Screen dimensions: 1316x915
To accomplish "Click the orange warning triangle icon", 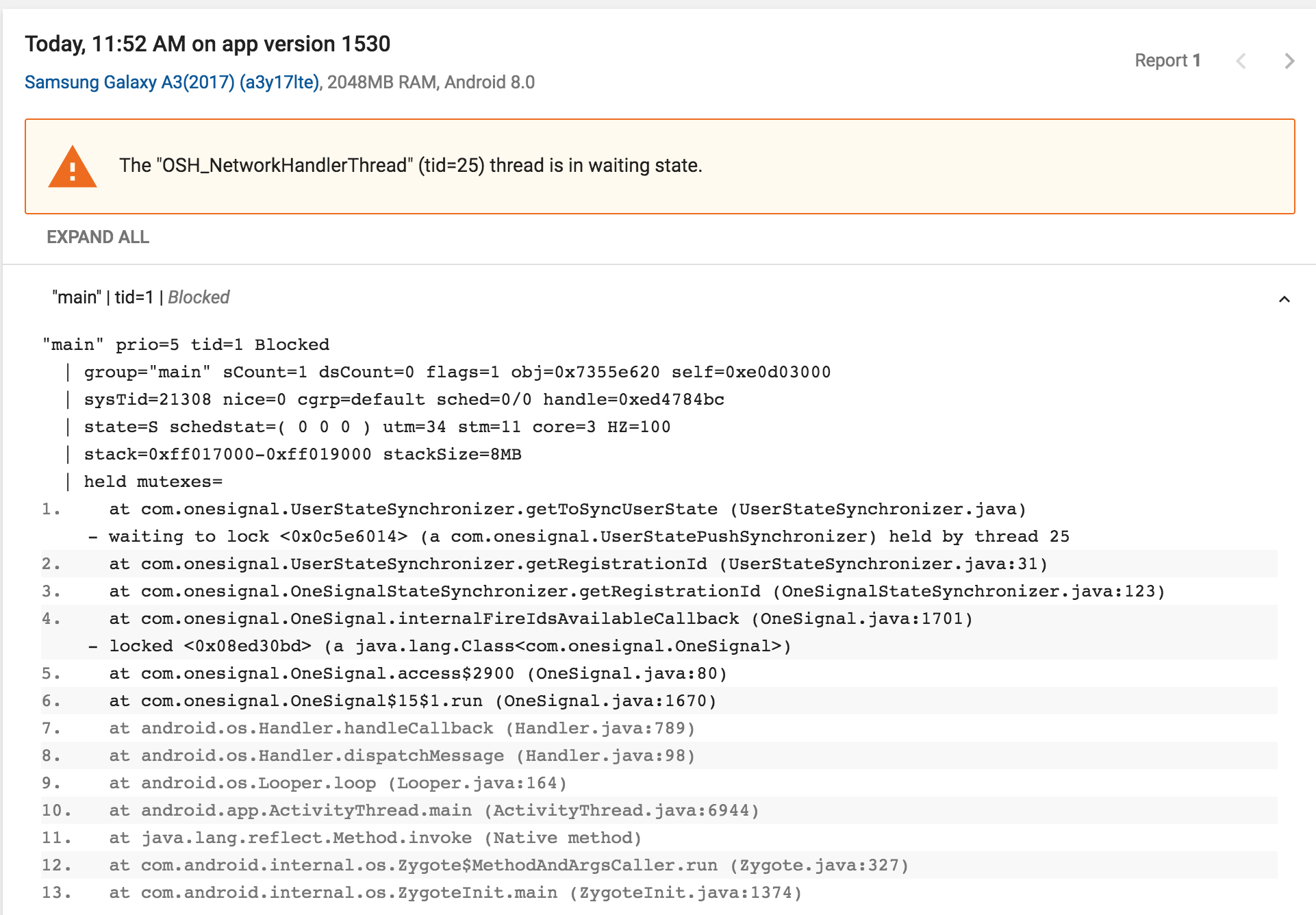I will point(72,166).
